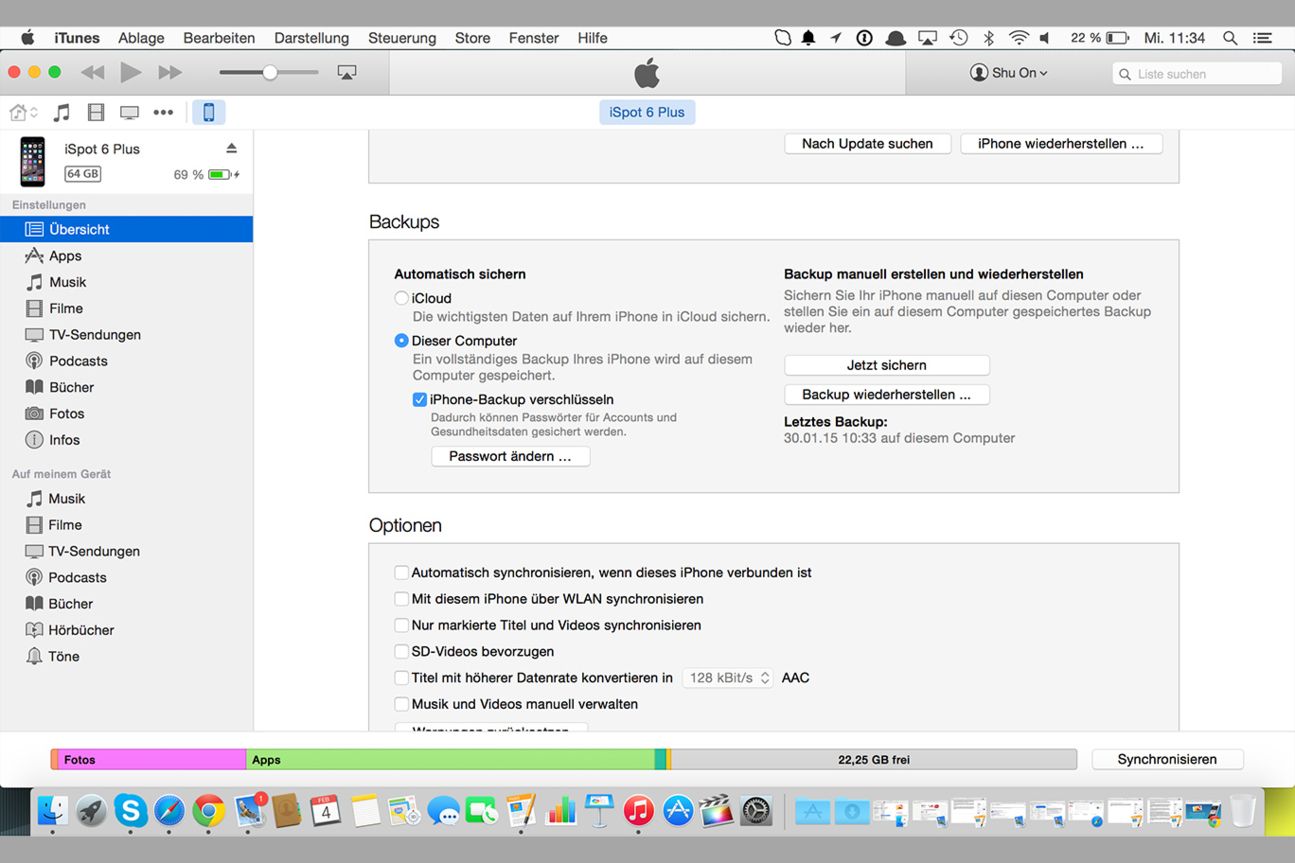The height and width of the screenshot is (863, 1295).
Task: Open the three-dots more media menu
Action: coord(163,113)
